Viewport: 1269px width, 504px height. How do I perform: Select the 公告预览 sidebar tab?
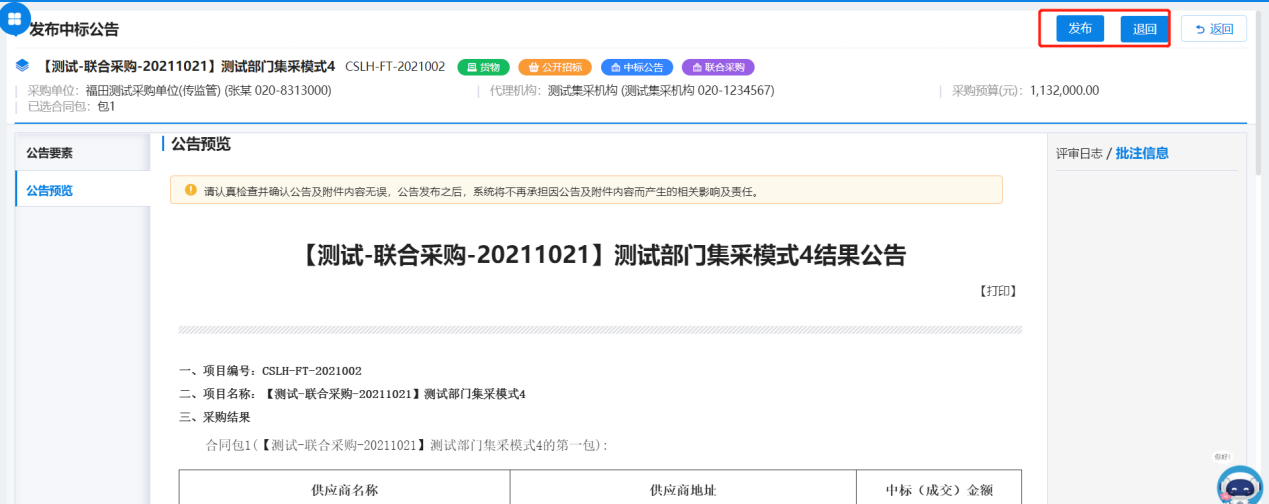(50, 190)
